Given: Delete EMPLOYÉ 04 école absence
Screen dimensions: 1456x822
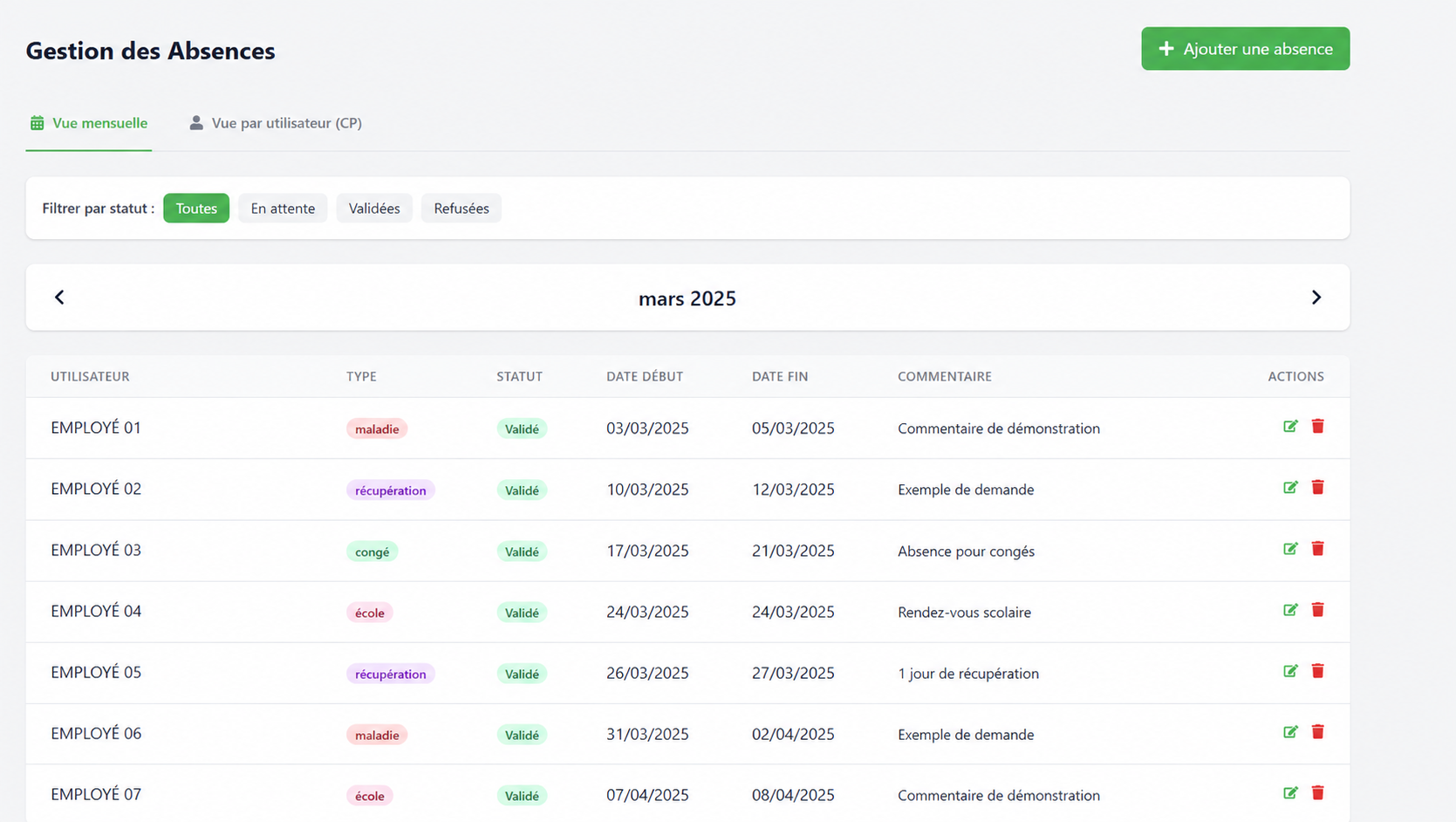Looking at the screenshot, I should tap(1318, 609).
